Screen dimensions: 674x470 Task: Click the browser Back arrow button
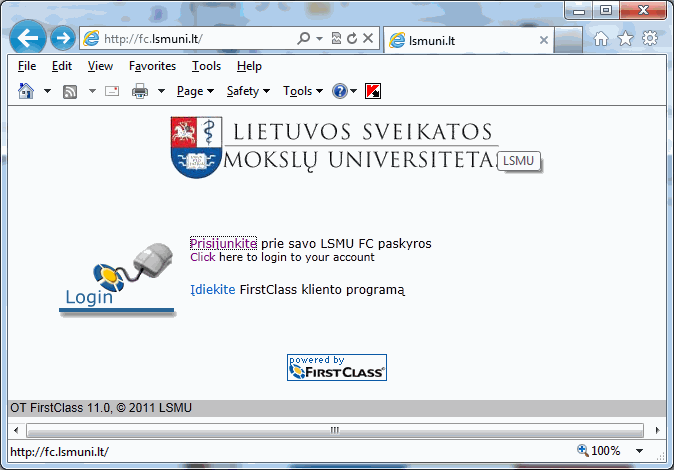[29, 39]
